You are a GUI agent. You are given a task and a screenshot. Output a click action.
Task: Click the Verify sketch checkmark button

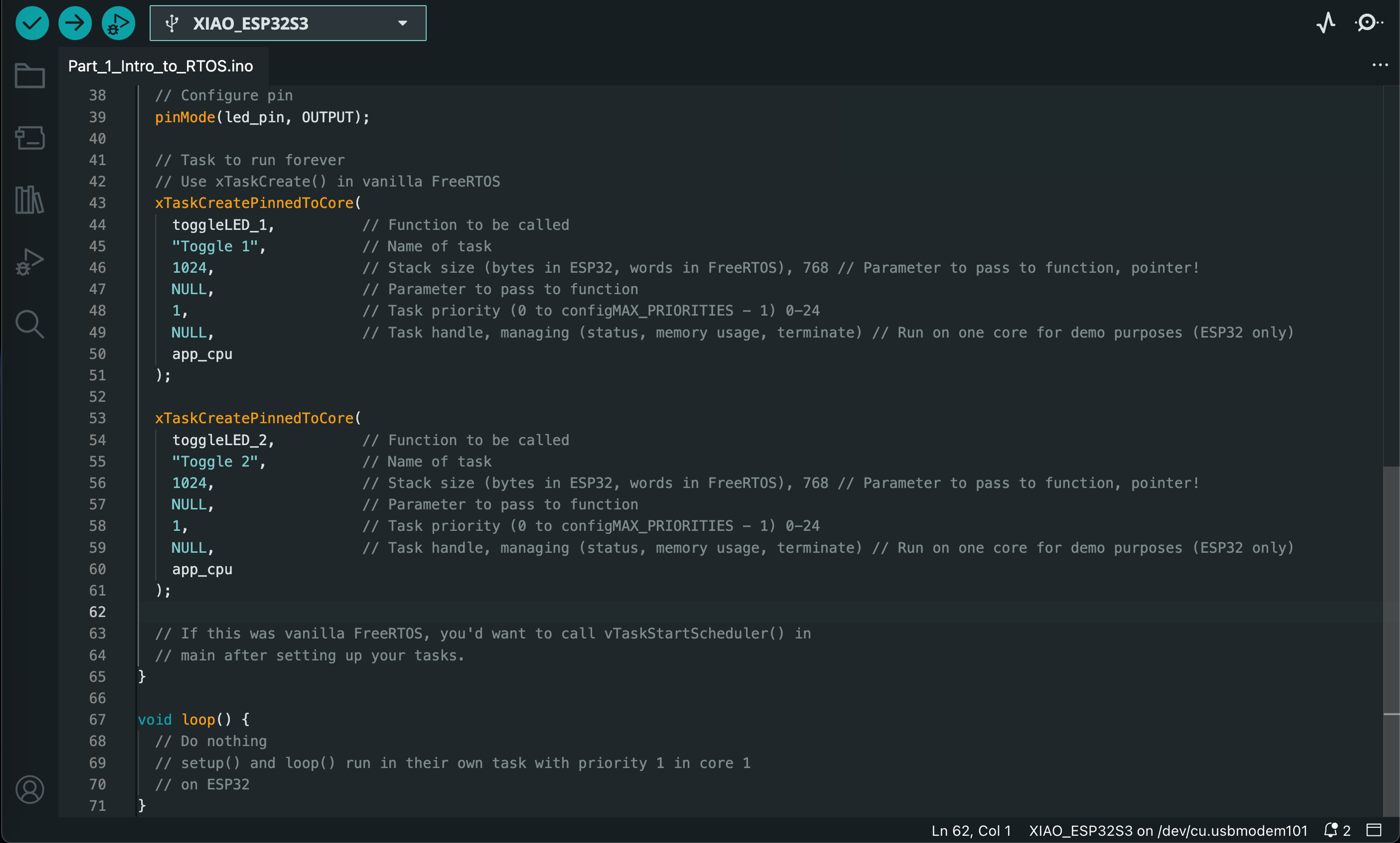coord(32,23)
